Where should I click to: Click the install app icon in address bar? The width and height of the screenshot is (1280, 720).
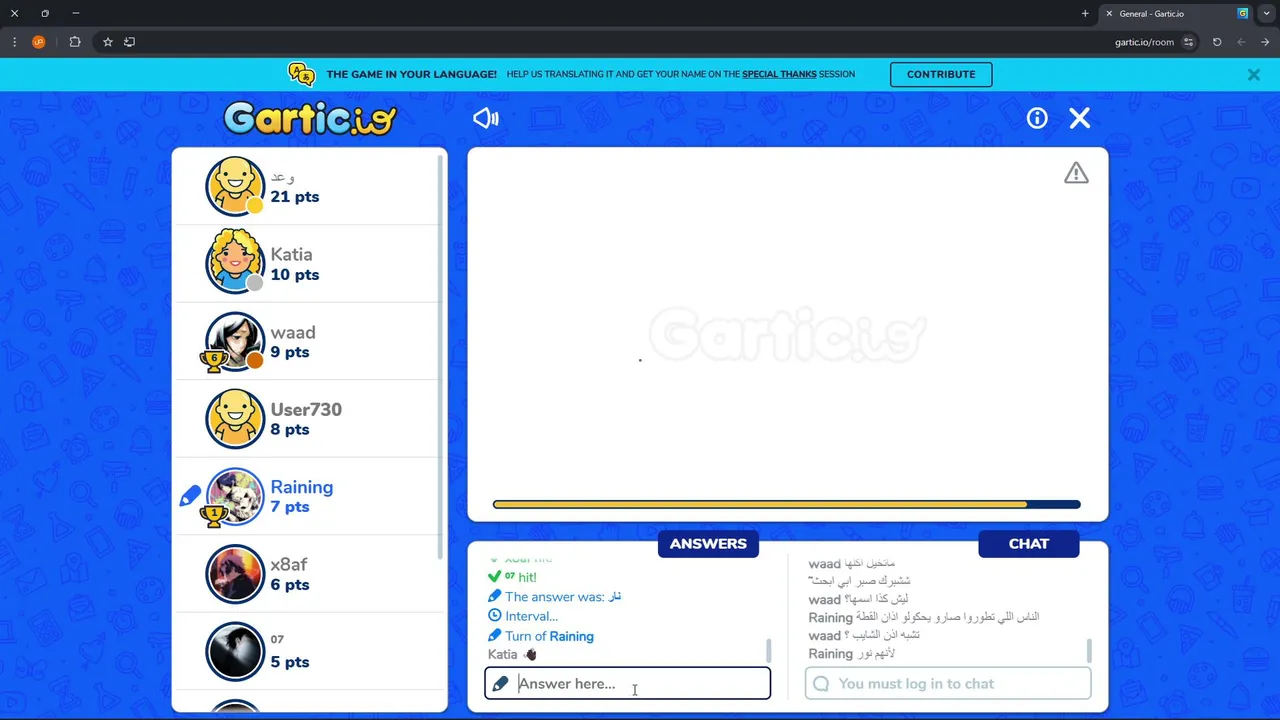coord(129,42)
